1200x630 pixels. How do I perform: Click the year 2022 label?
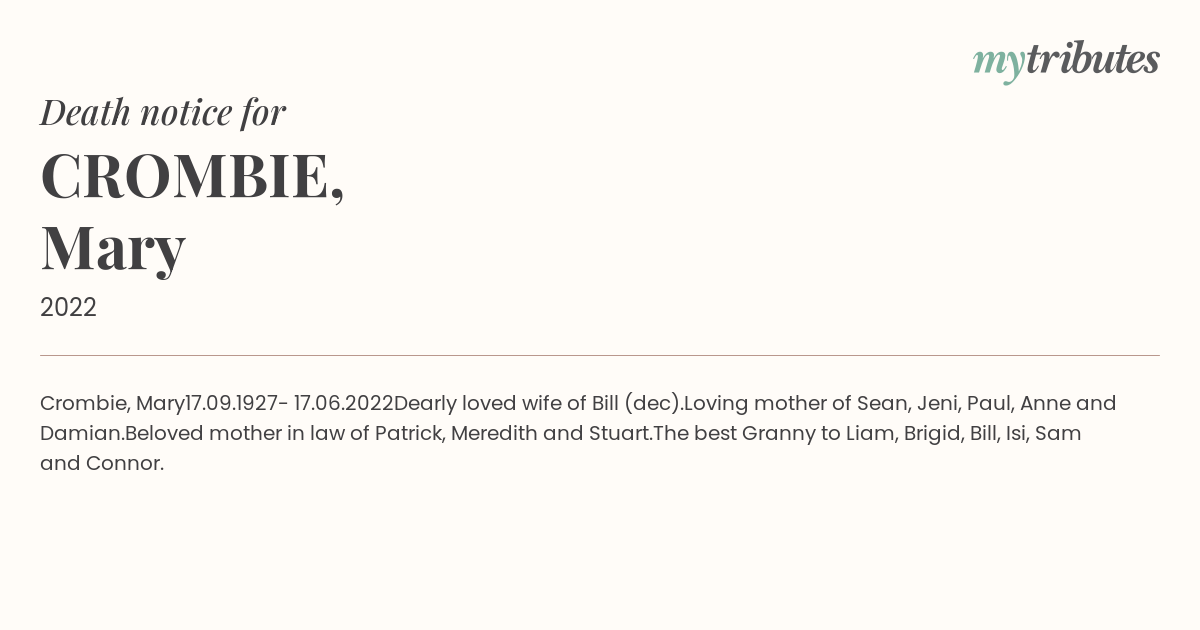pos(68,307)
